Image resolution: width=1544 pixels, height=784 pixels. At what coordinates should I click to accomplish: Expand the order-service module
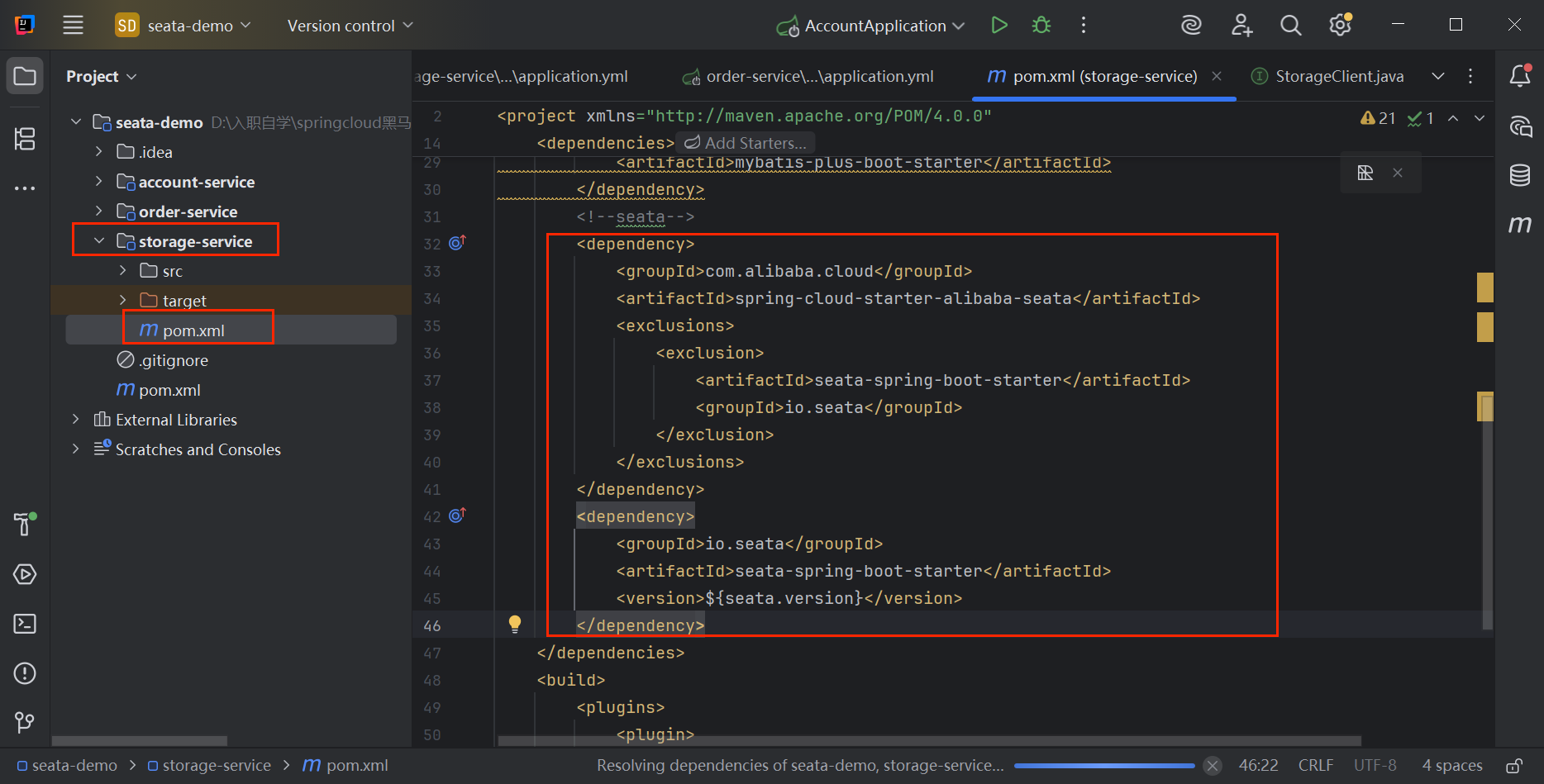(x=99, y=211)
